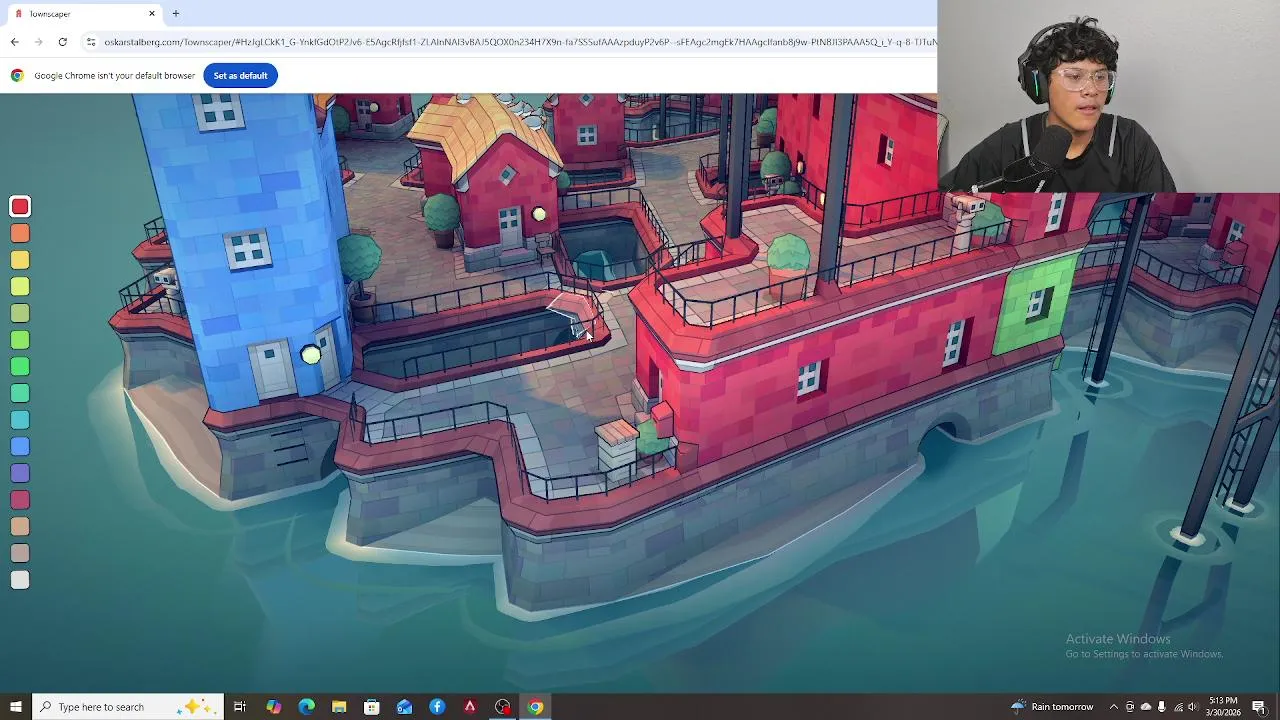
Task: Launch Copilot from the taskbar
Action: click(273, 707)
